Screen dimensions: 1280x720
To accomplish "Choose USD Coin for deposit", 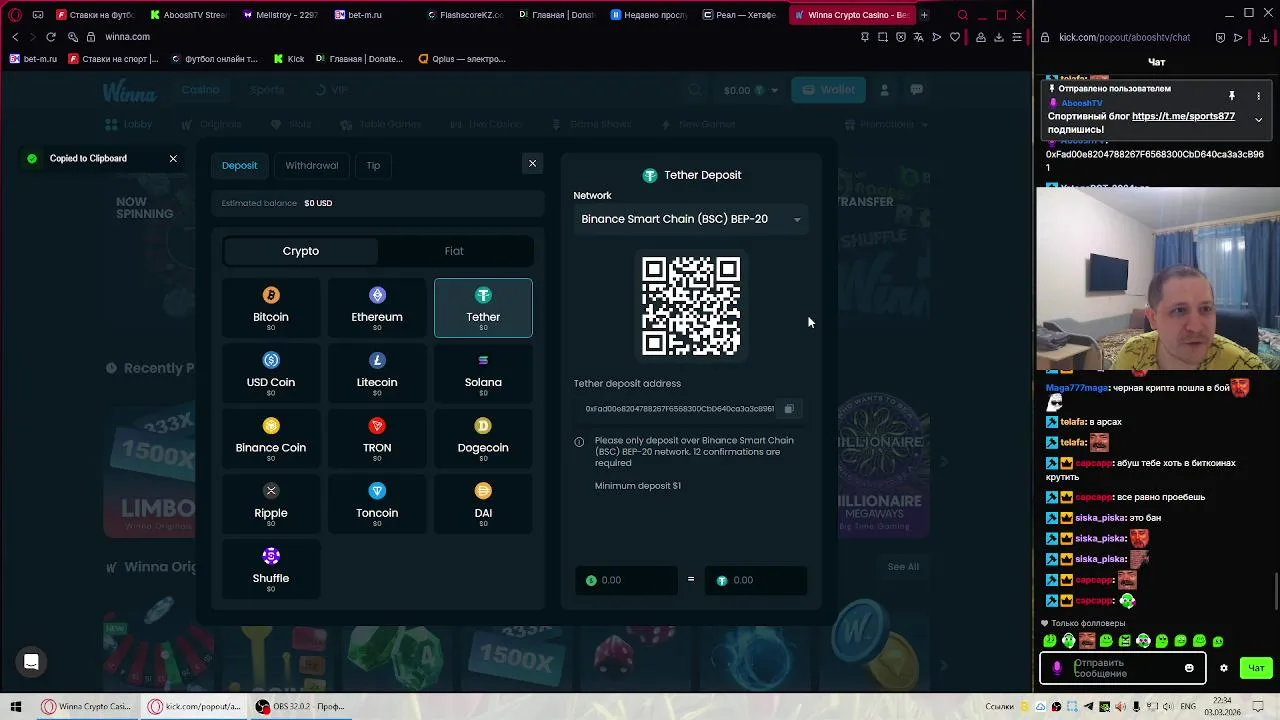I will 271,373.
